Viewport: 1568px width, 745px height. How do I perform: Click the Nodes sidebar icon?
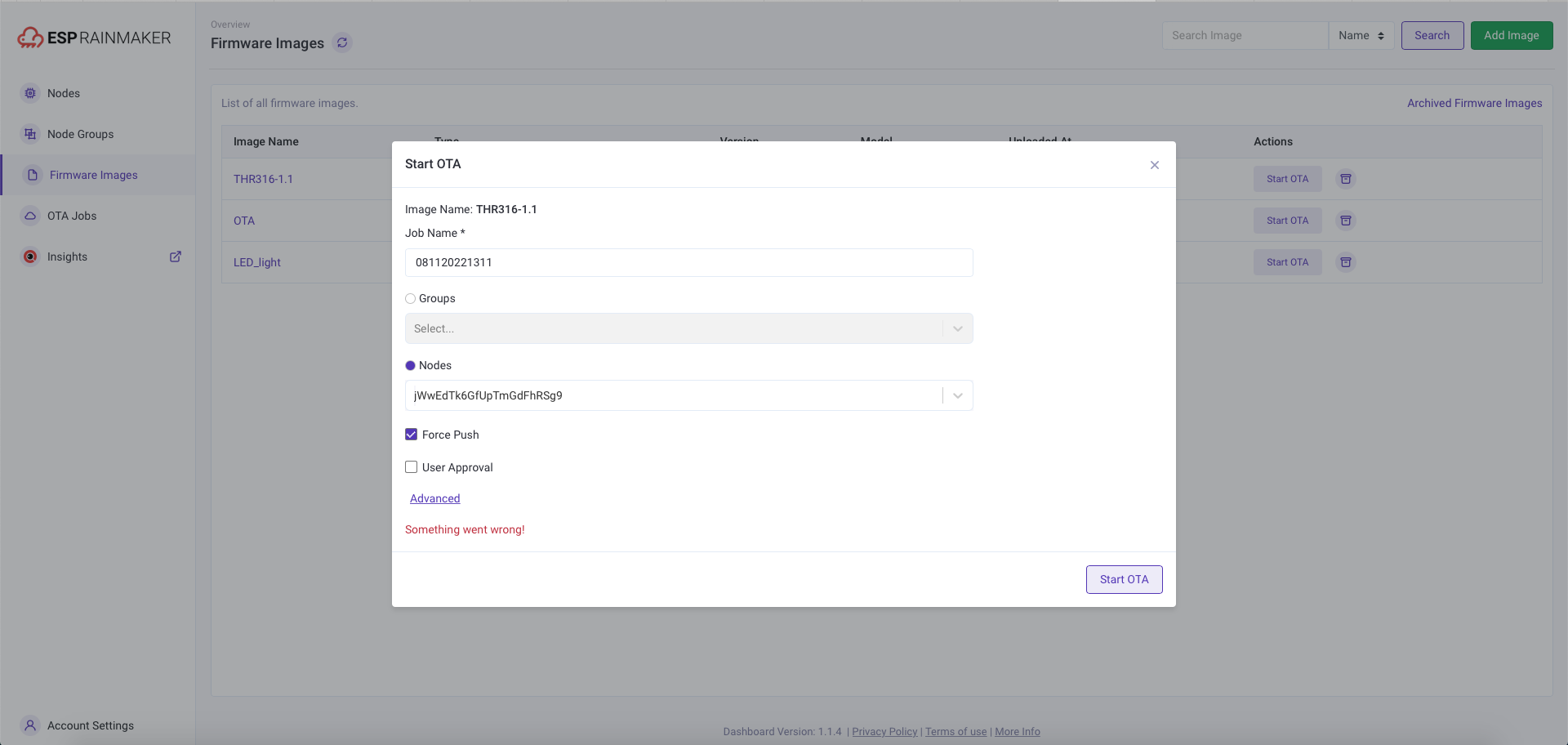pos(30,93)
